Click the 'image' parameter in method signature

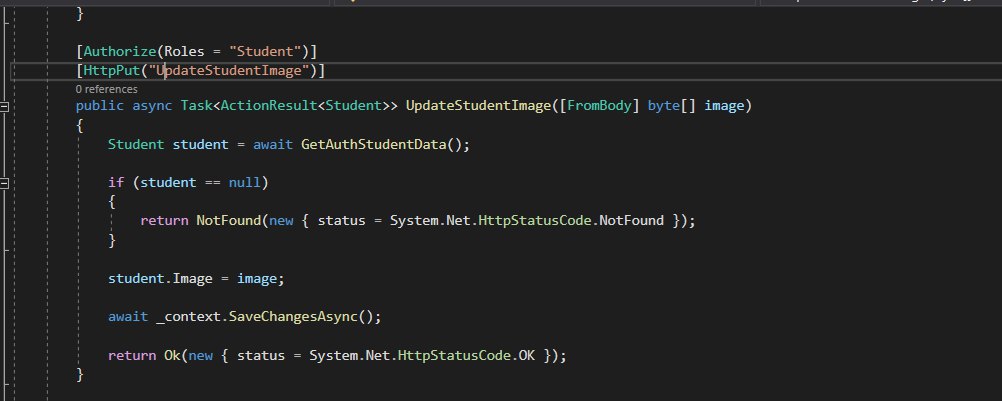tap(724, 105)
